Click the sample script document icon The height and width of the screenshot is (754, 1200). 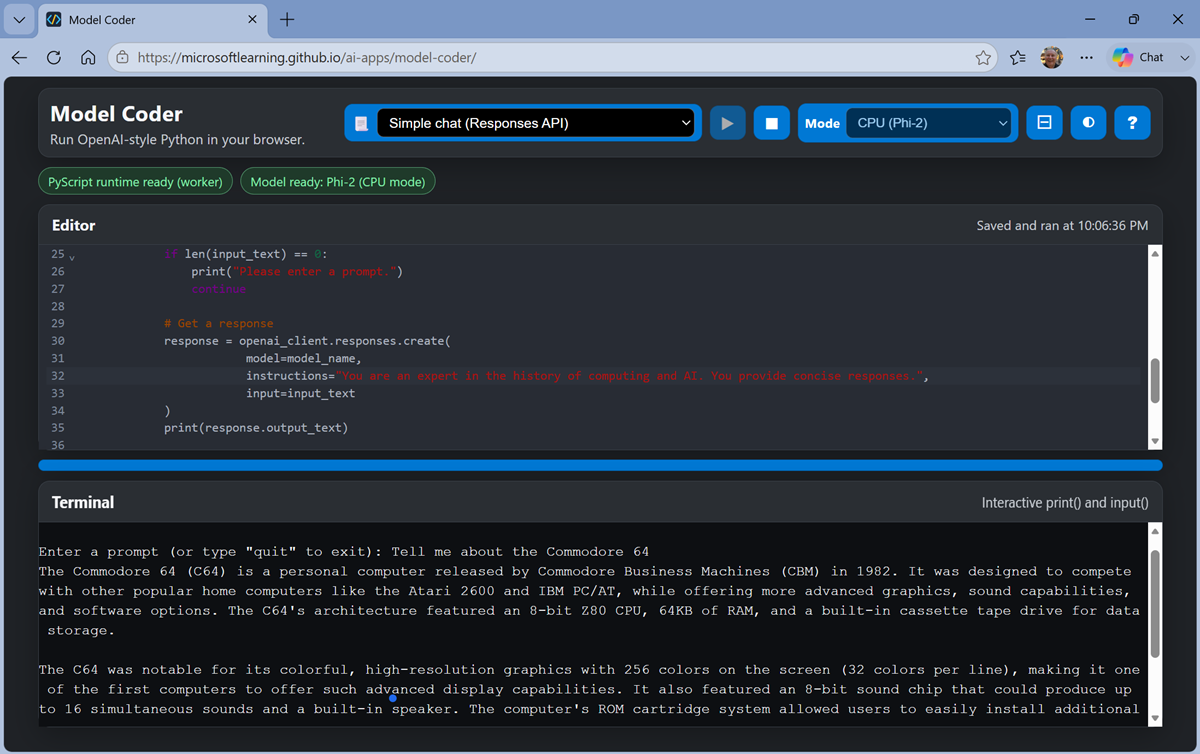[x=361, y=123]
